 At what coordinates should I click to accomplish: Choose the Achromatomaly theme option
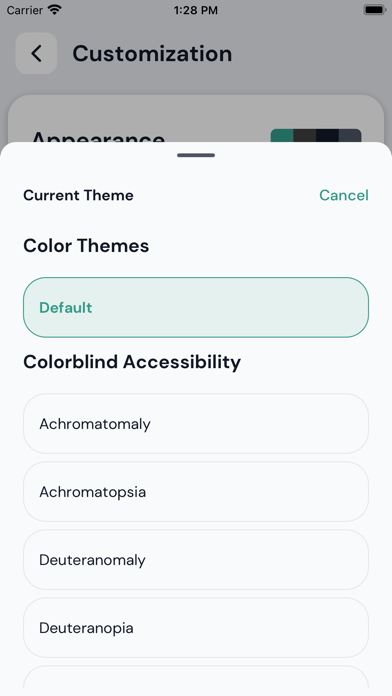click(196, 424)
